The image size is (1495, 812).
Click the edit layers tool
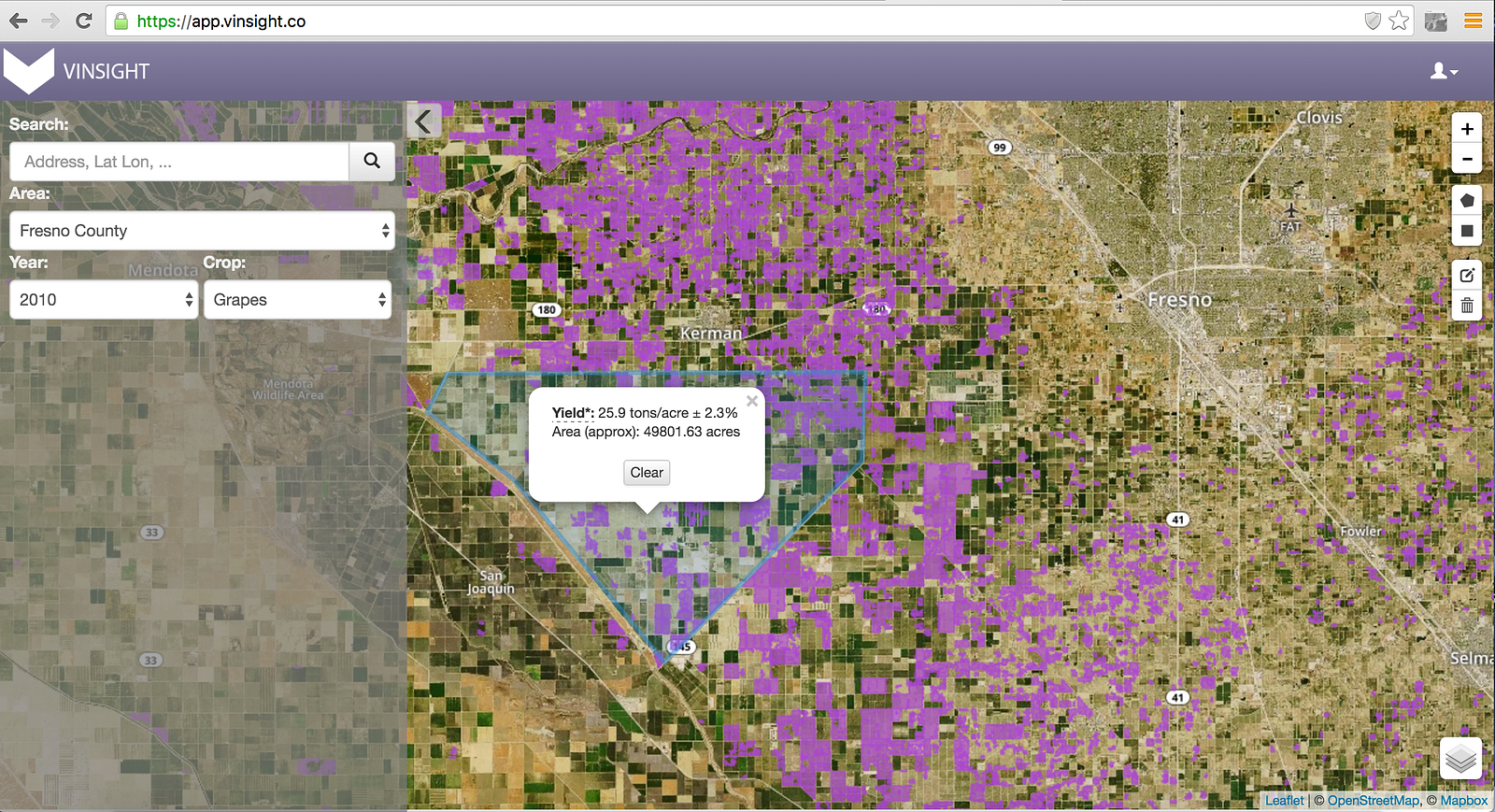coord(1467,275)
